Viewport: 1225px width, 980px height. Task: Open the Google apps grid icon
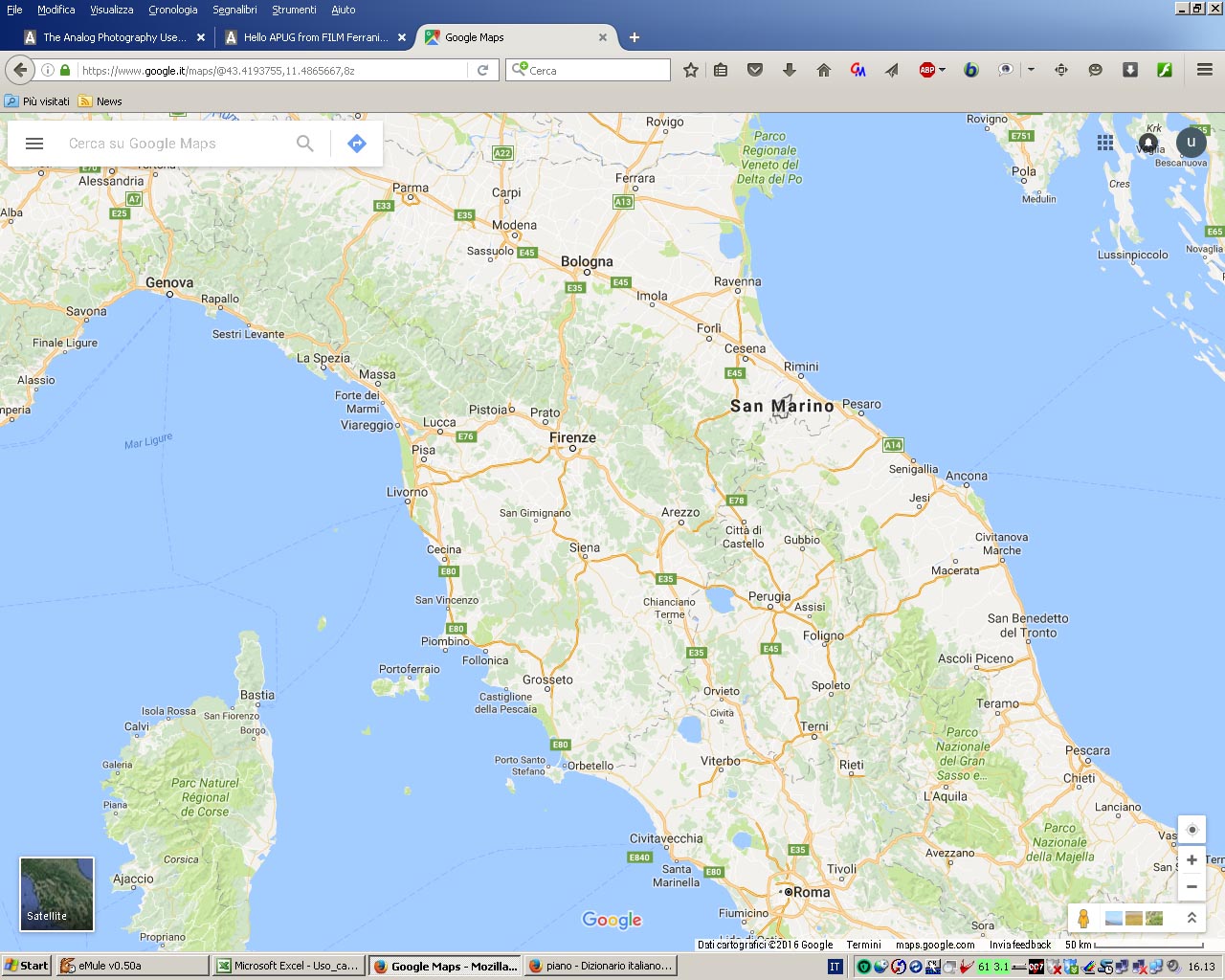(1105, 143)
